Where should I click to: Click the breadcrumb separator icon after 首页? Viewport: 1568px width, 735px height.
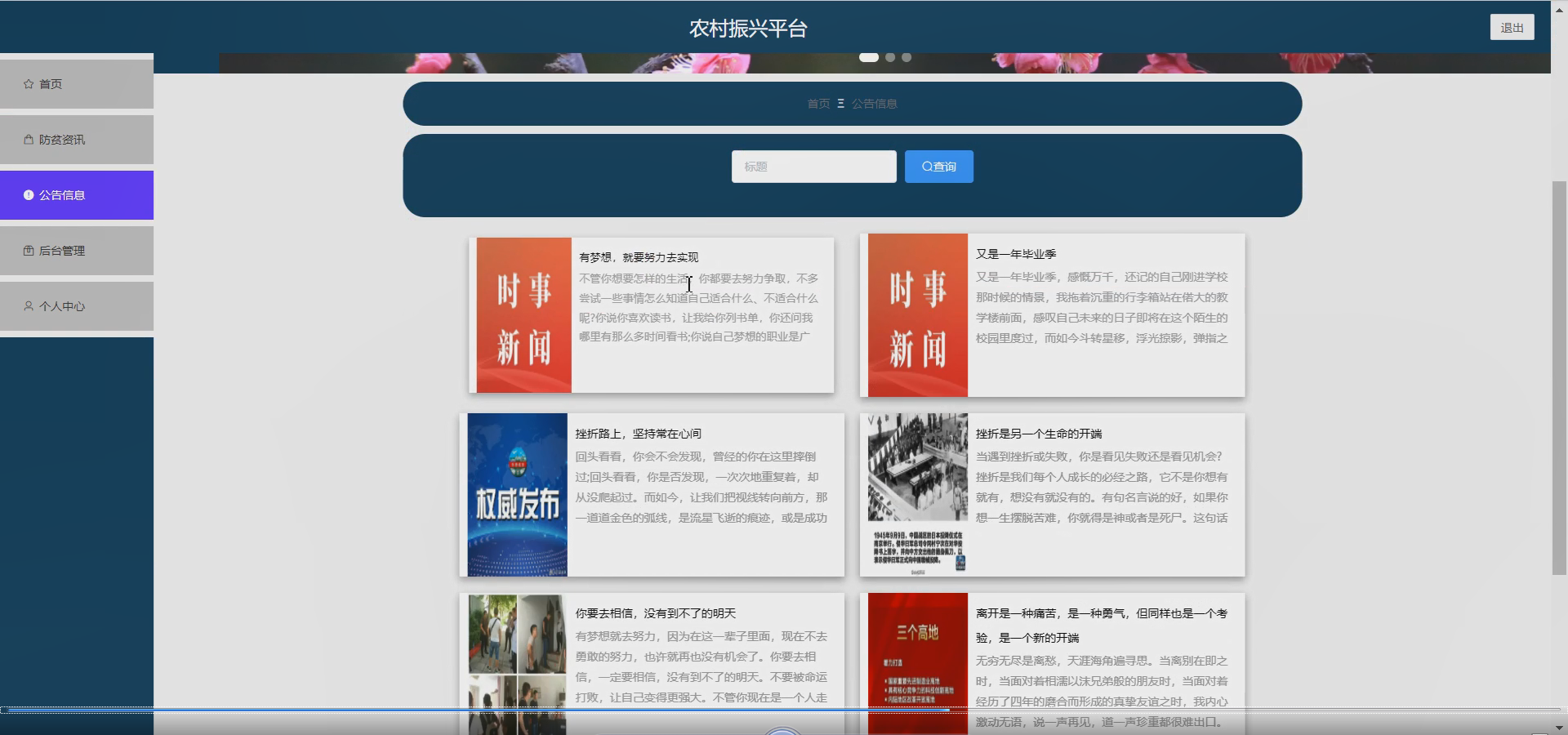pyautogui.click(x=840, y=104)
